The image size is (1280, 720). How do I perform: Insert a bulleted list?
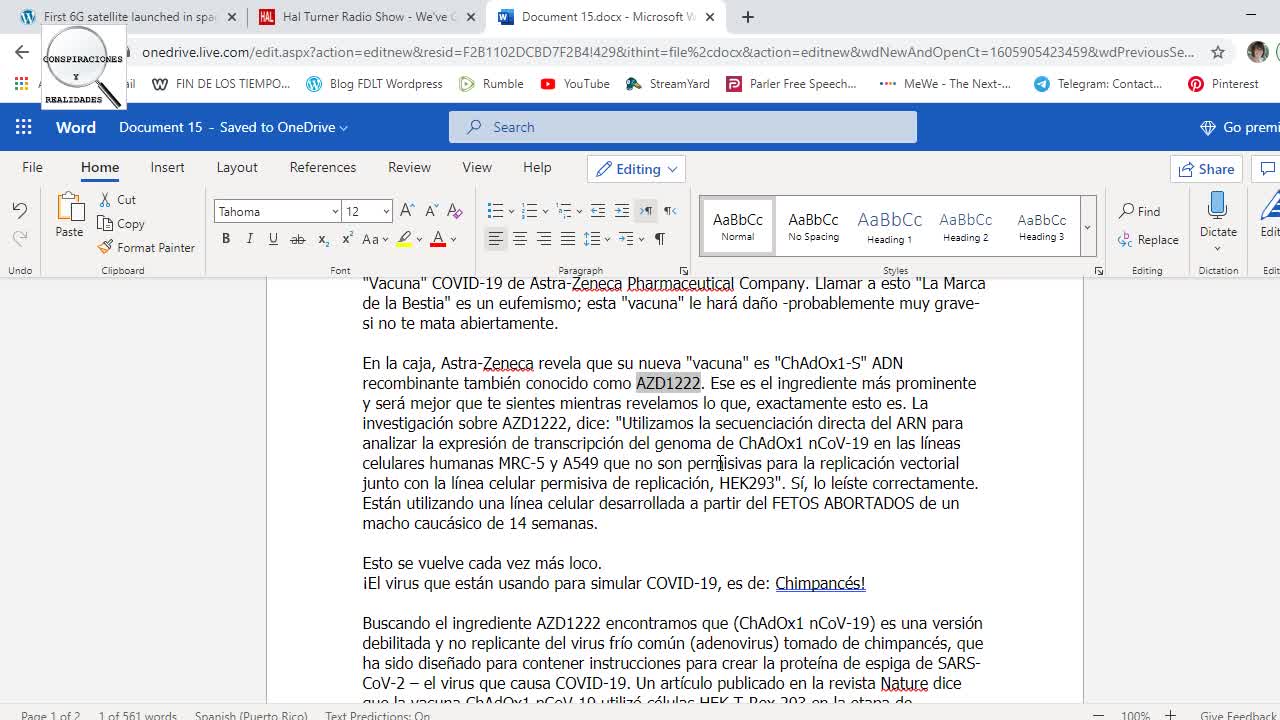tap(495, 211)
